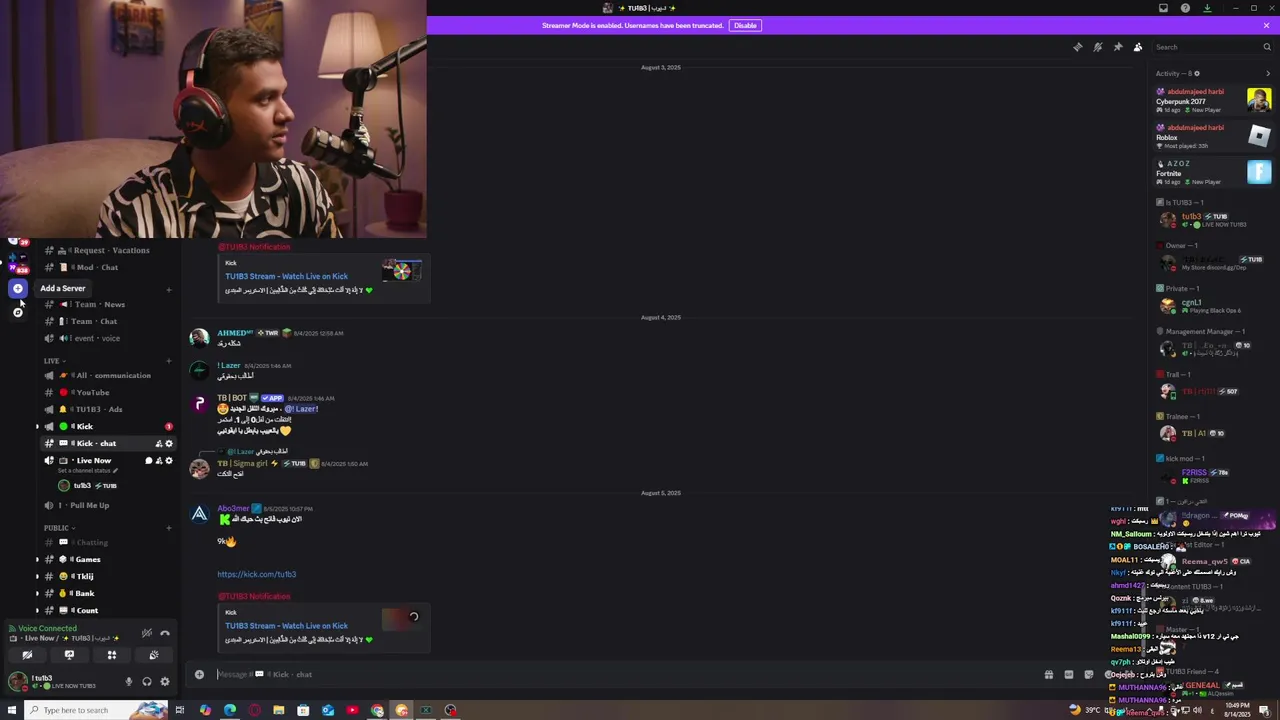Expand the Bank channel arrow
The width and height of the screenshot is (1280, 720).
click(x=38, y=593)
